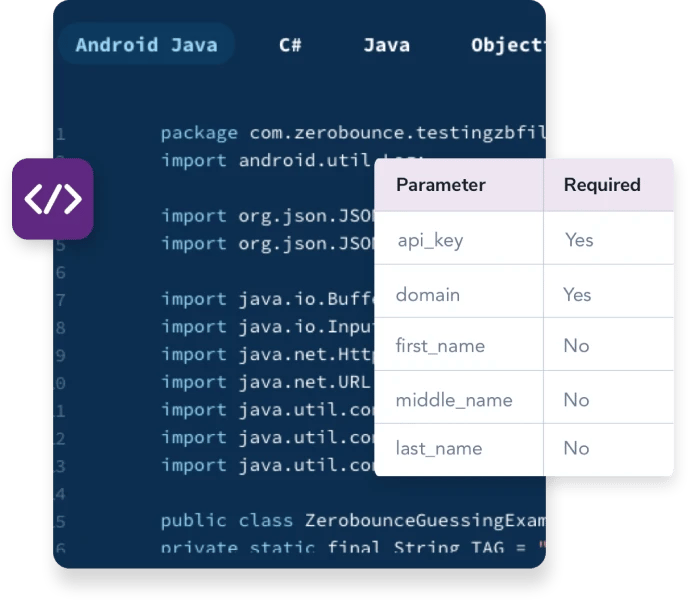Click the public class ZerobounceGuessingExam line
The height and width of the screenshot is (601, 689).
tap(353, 521)
